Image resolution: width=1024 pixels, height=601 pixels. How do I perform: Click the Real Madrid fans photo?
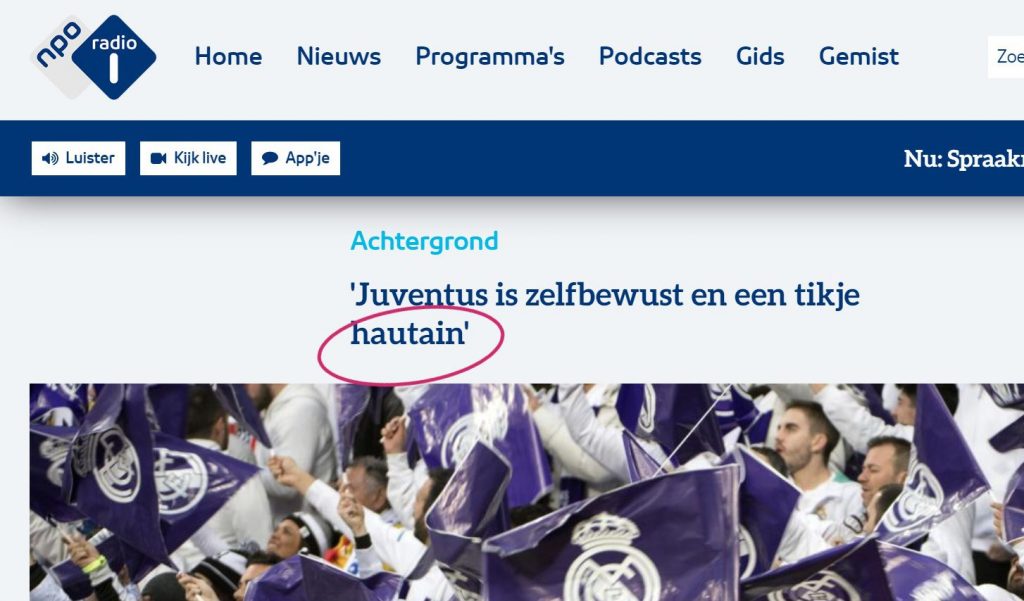click(x=512, y=490)
